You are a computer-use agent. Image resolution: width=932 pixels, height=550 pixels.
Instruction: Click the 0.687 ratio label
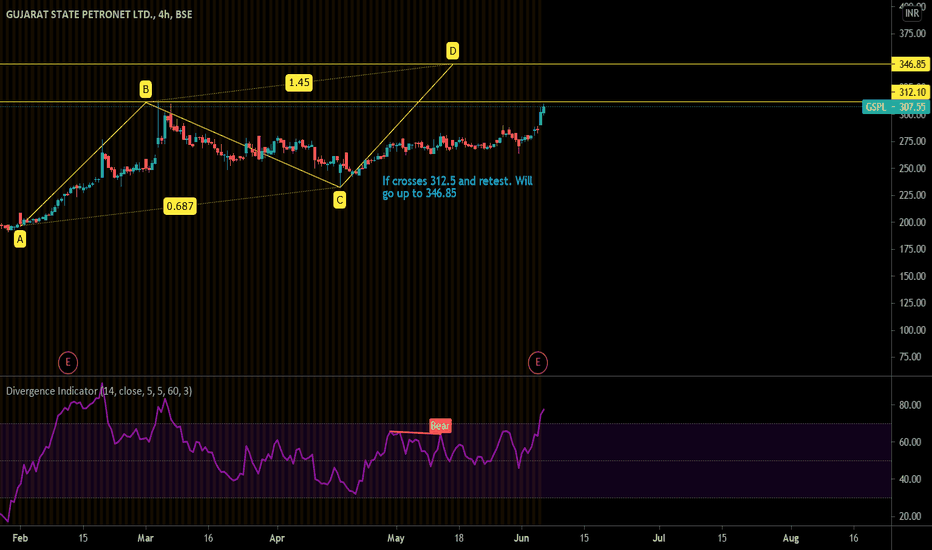(180, 206)
